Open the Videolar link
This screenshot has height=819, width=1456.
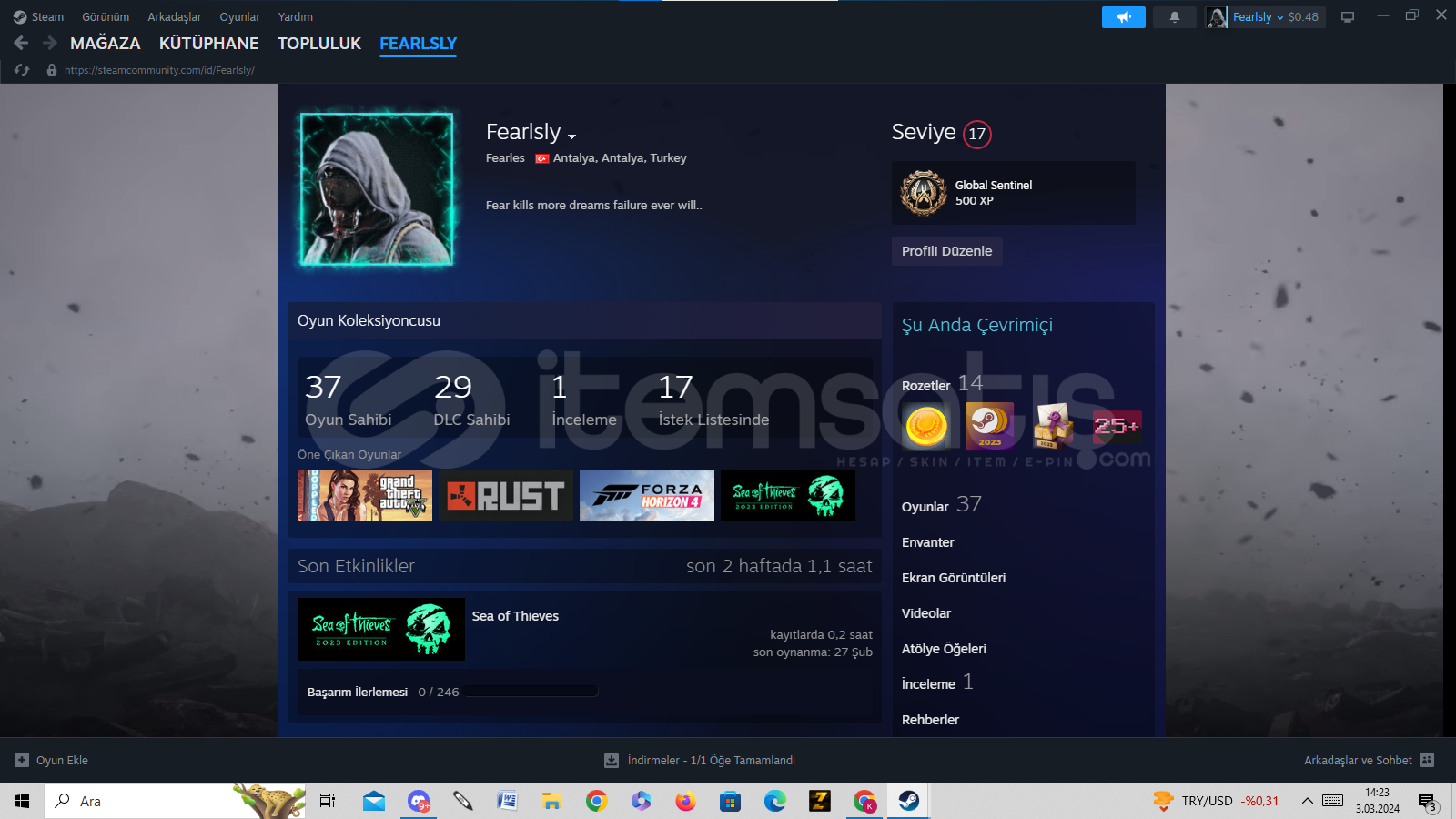tap(926, 613)
